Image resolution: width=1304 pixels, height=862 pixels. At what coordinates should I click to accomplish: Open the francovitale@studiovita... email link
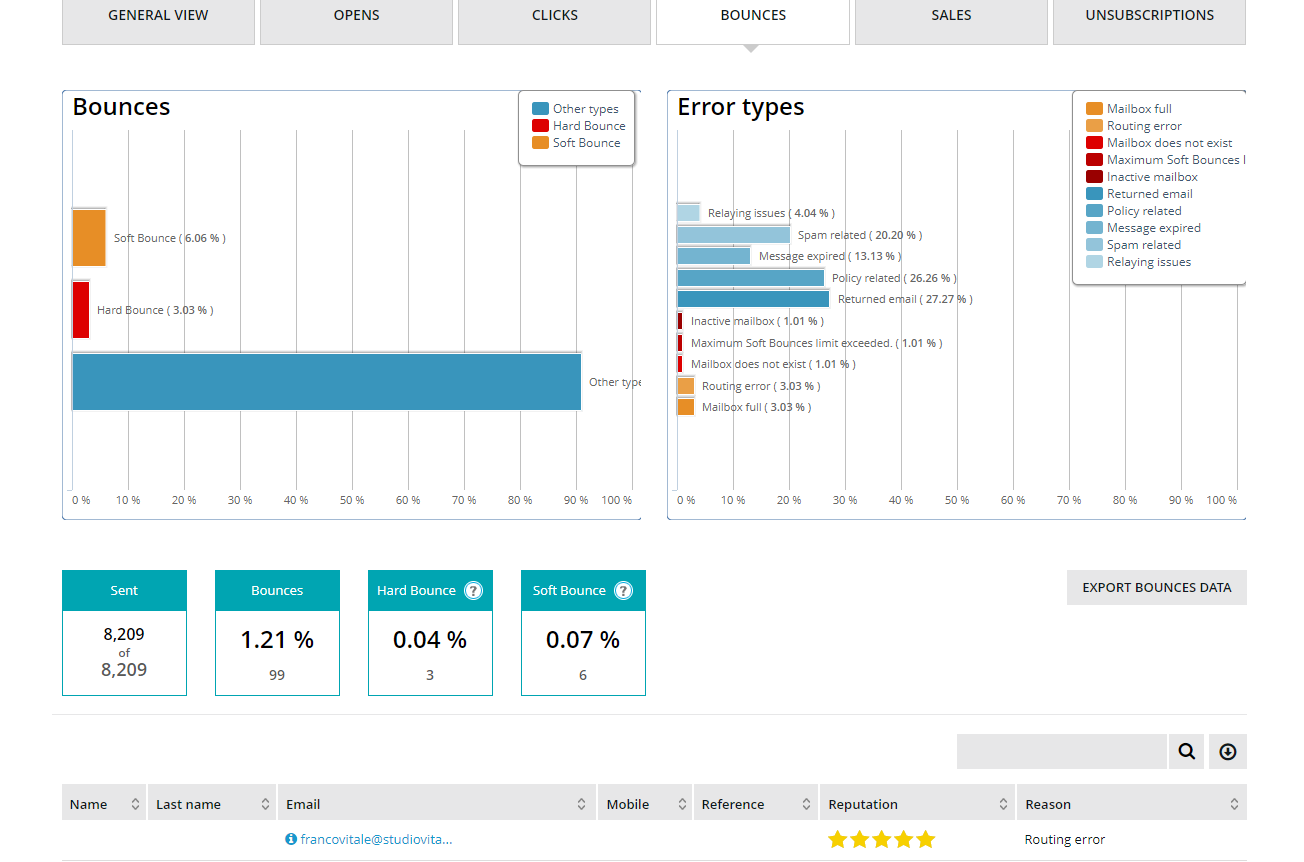click(x=376, y=840)
